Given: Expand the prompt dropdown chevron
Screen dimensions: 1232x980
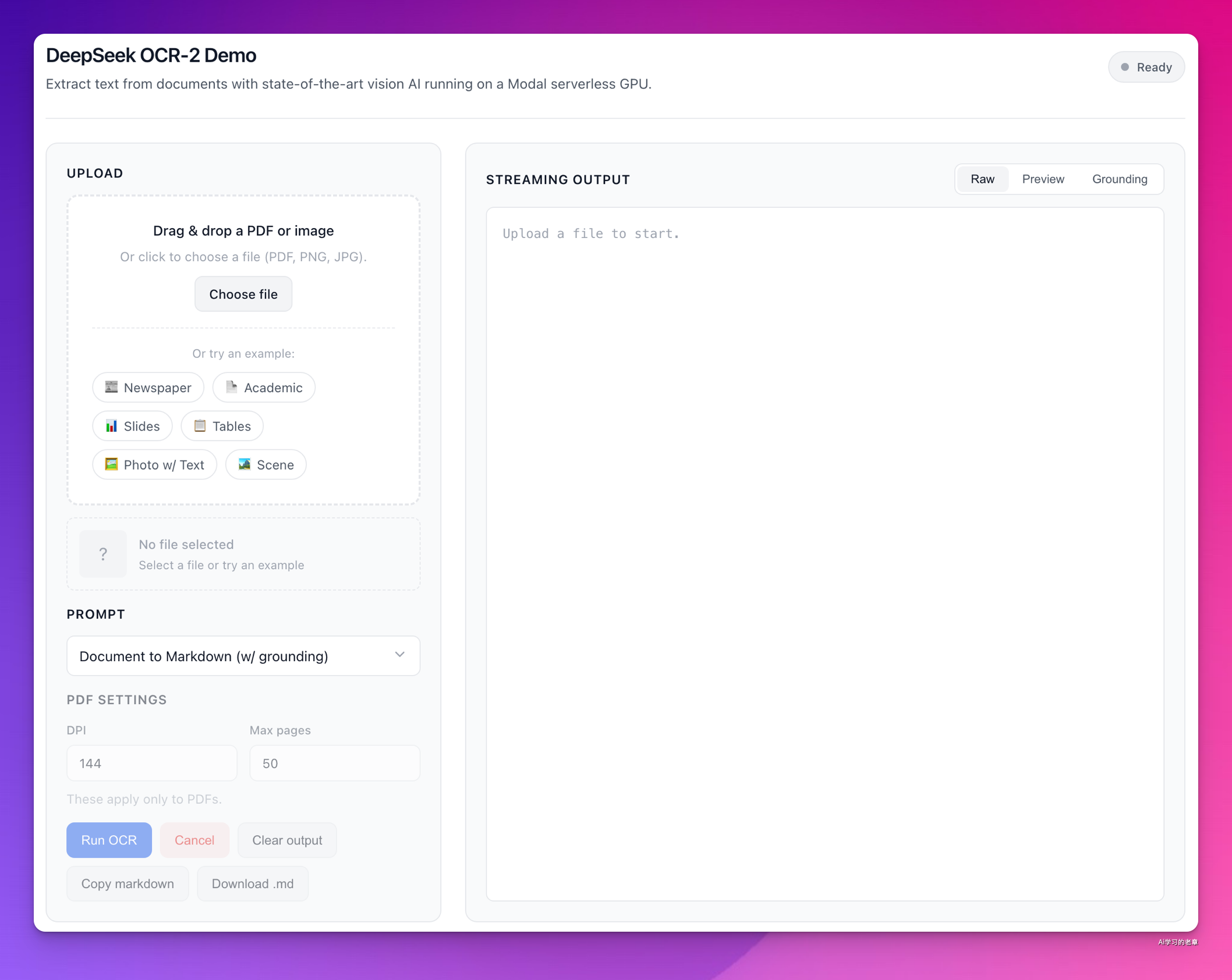Looking at the screenshot, I should (x=399, y=655).
